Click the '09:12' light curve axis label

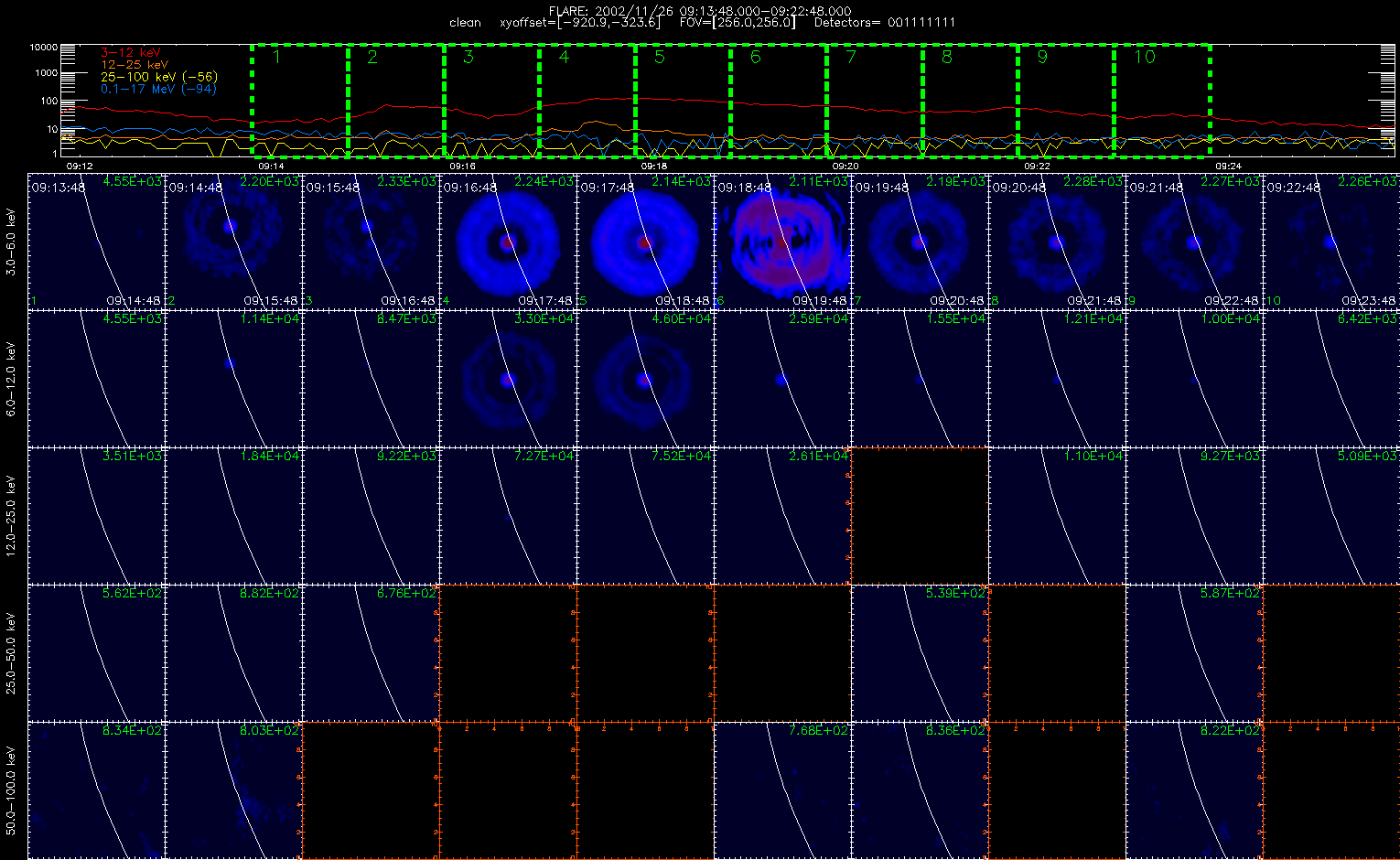pyautogui.click(x=80, y=167)
